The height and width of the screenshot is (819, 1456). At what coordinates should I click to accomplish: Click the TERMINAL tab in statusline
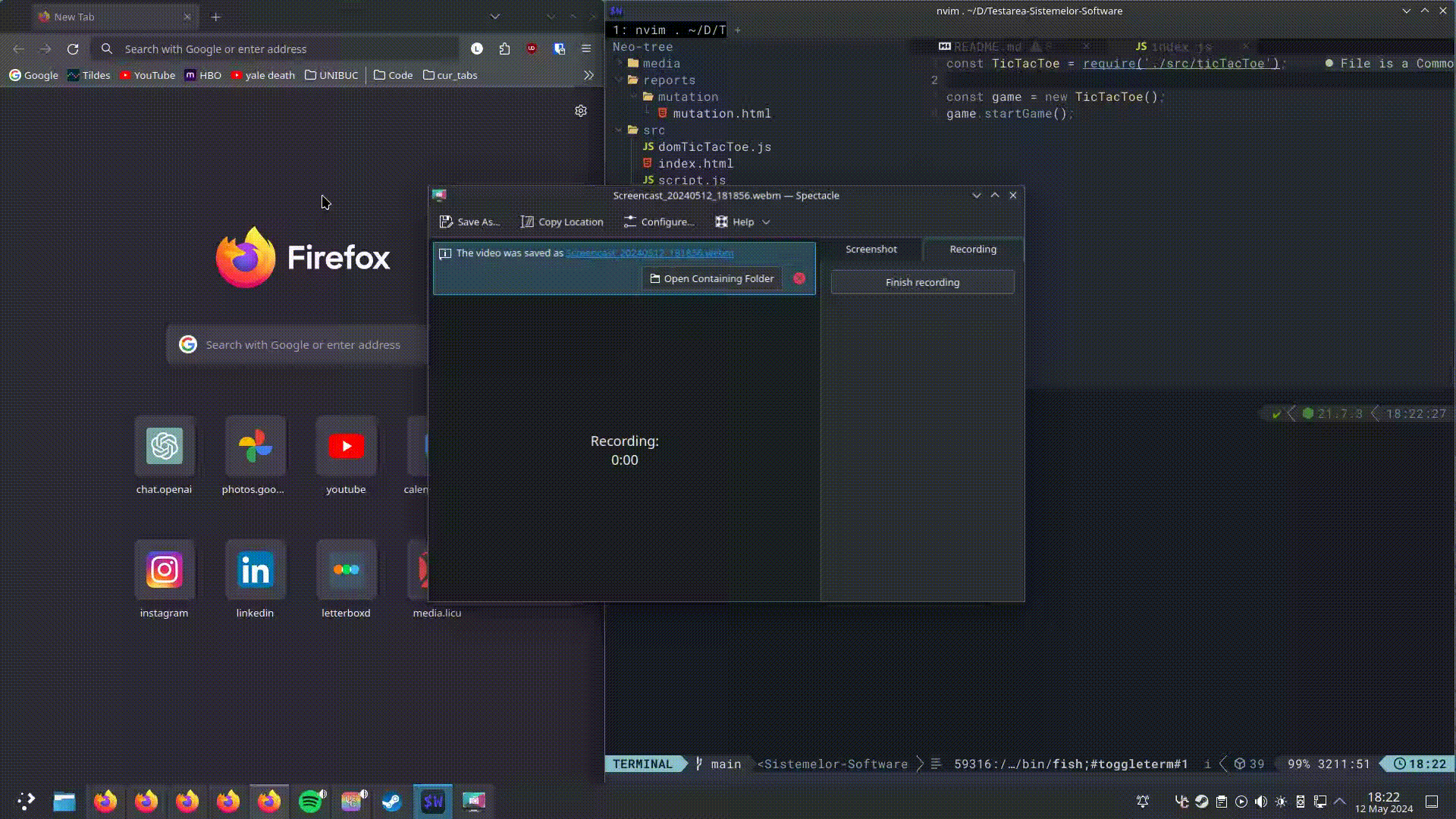(x=642, y=763)
